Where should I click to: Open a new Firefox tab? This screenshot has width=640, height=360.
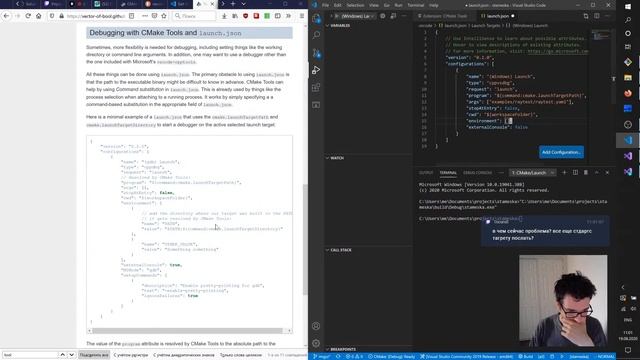point(233,4)
